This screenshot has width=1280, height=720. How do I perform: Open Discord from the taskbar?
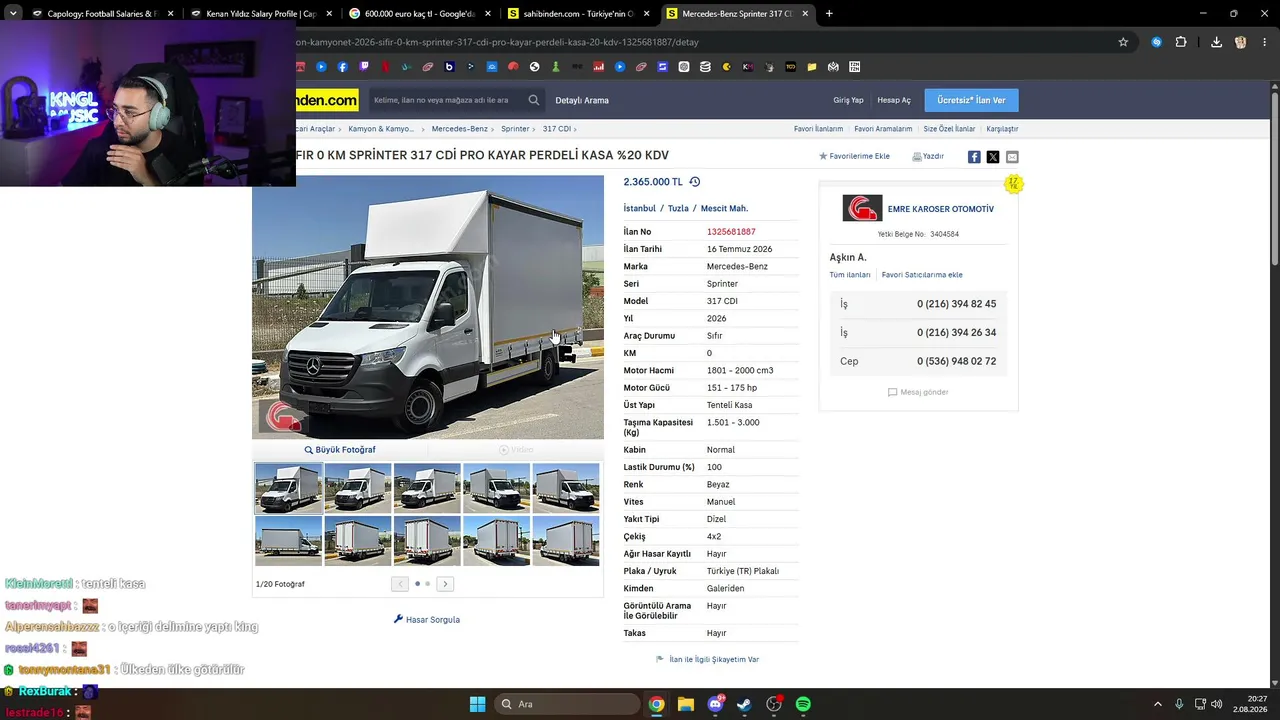pyautogui.click(x=715, y=704)
